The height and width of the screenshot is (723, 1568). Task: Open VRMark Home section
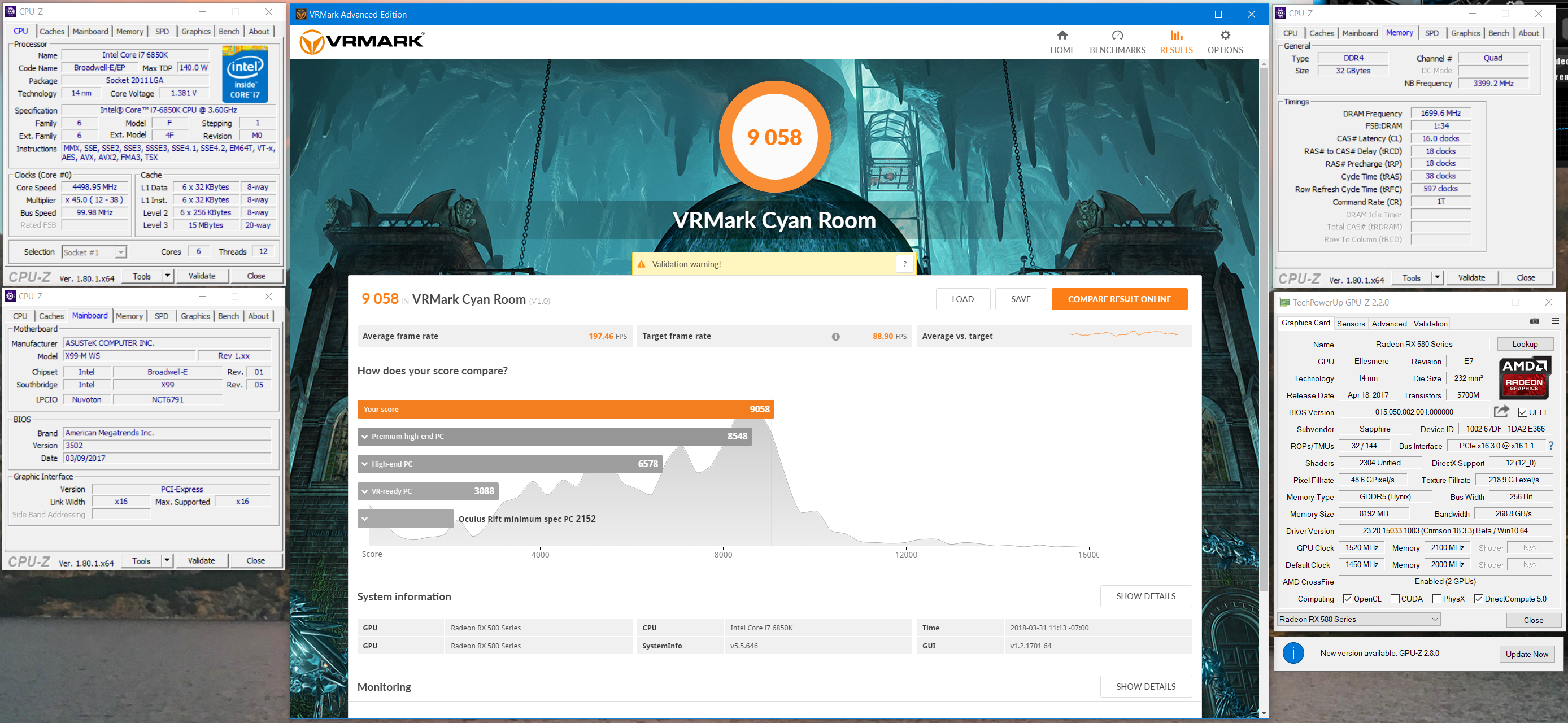click(1062, 42)
